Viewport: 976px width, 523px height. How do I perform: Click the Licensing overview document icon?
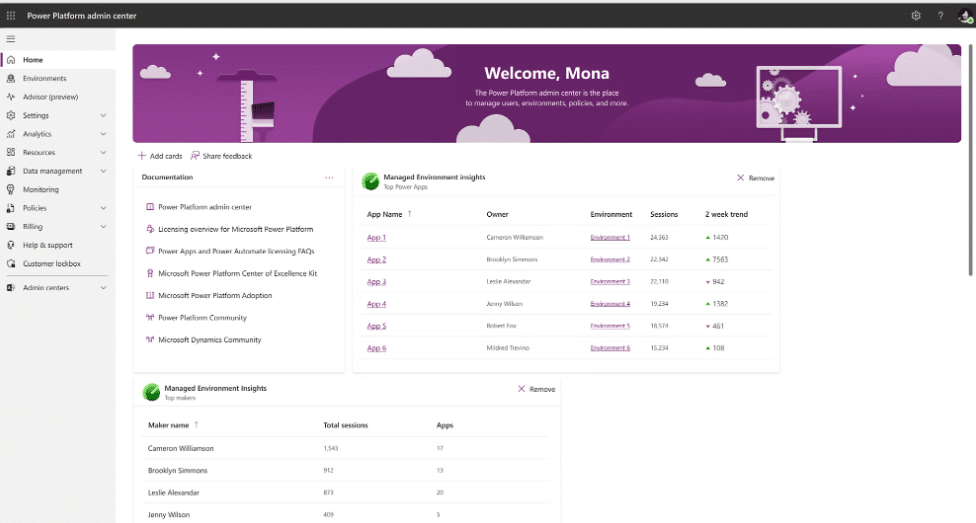click(150, 229)
